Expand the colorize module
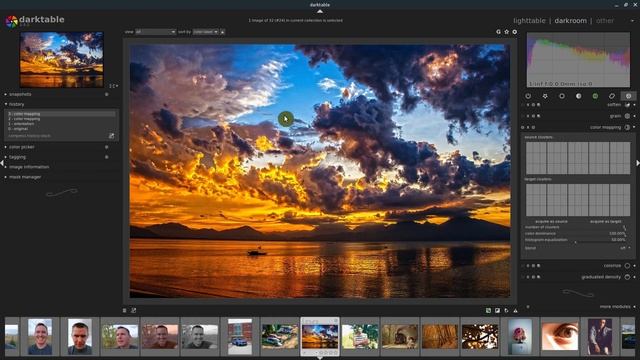 (x=612, y=266)
